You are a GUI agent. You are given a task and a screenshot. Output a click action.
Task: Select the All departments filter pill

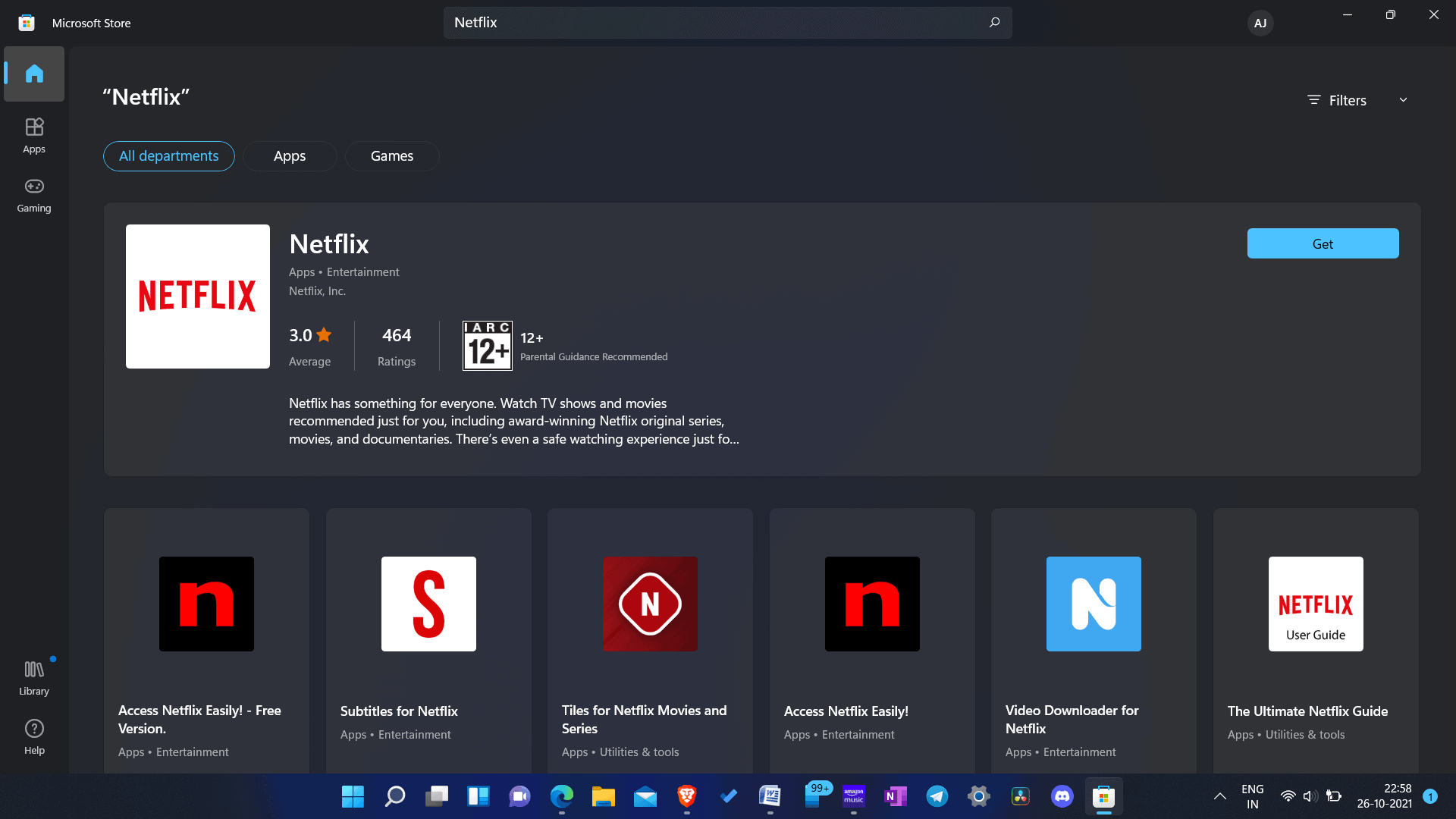point(168,155)
